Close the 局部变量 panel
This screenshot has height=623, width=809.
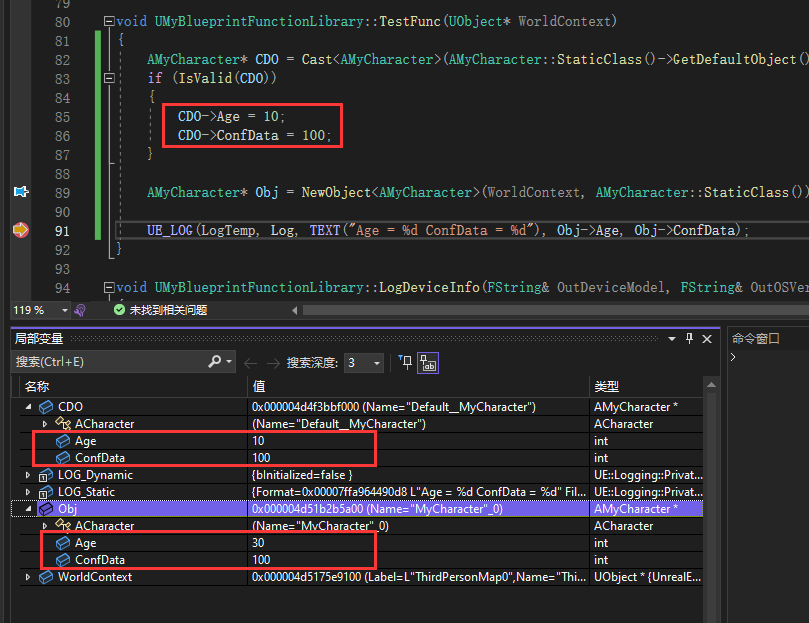pyautogui.click(x=707, y=339)
